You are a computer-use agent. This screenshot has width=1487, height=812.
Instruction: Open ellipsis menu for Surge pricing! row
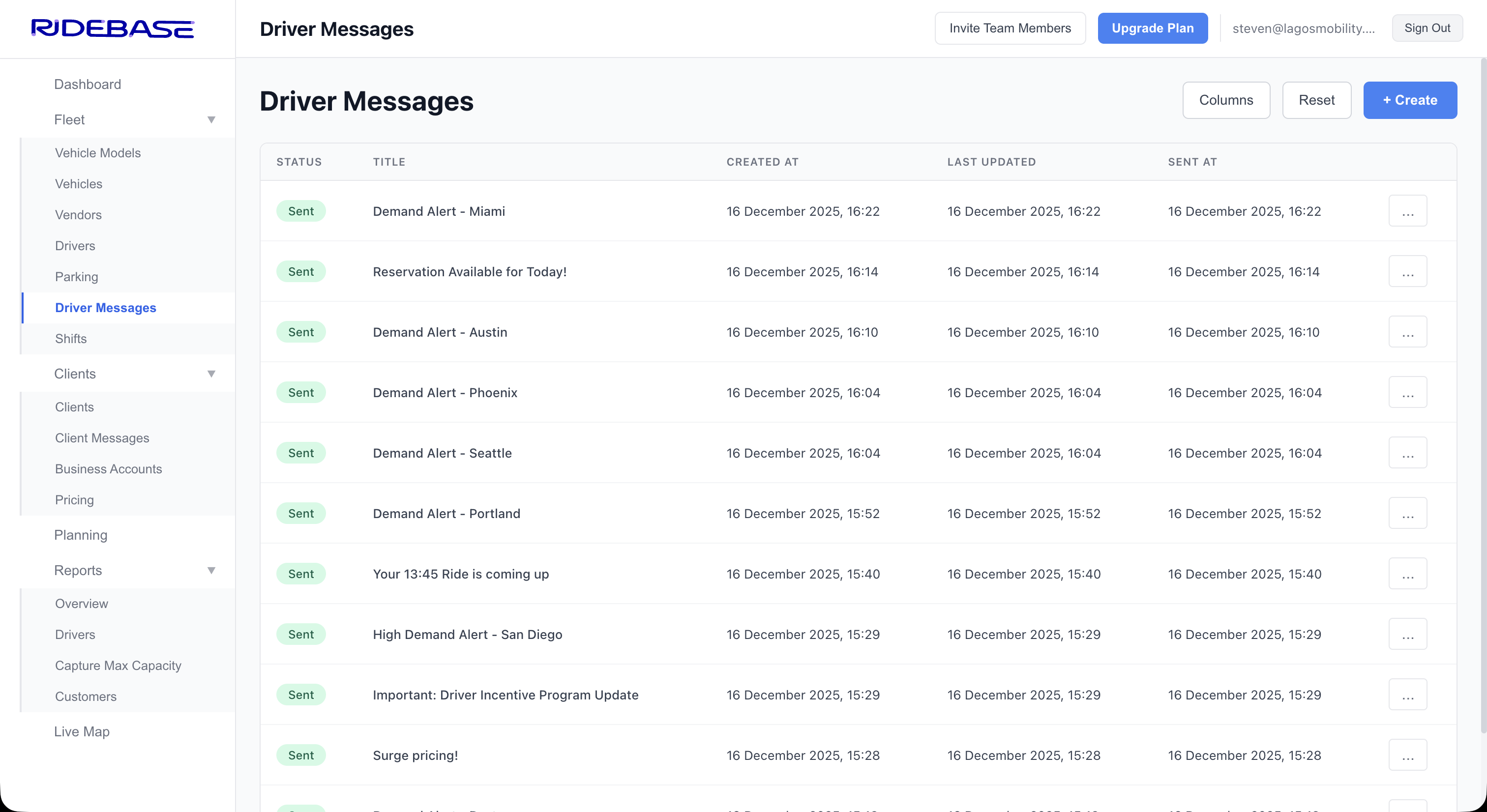(x=1407, y=755)
